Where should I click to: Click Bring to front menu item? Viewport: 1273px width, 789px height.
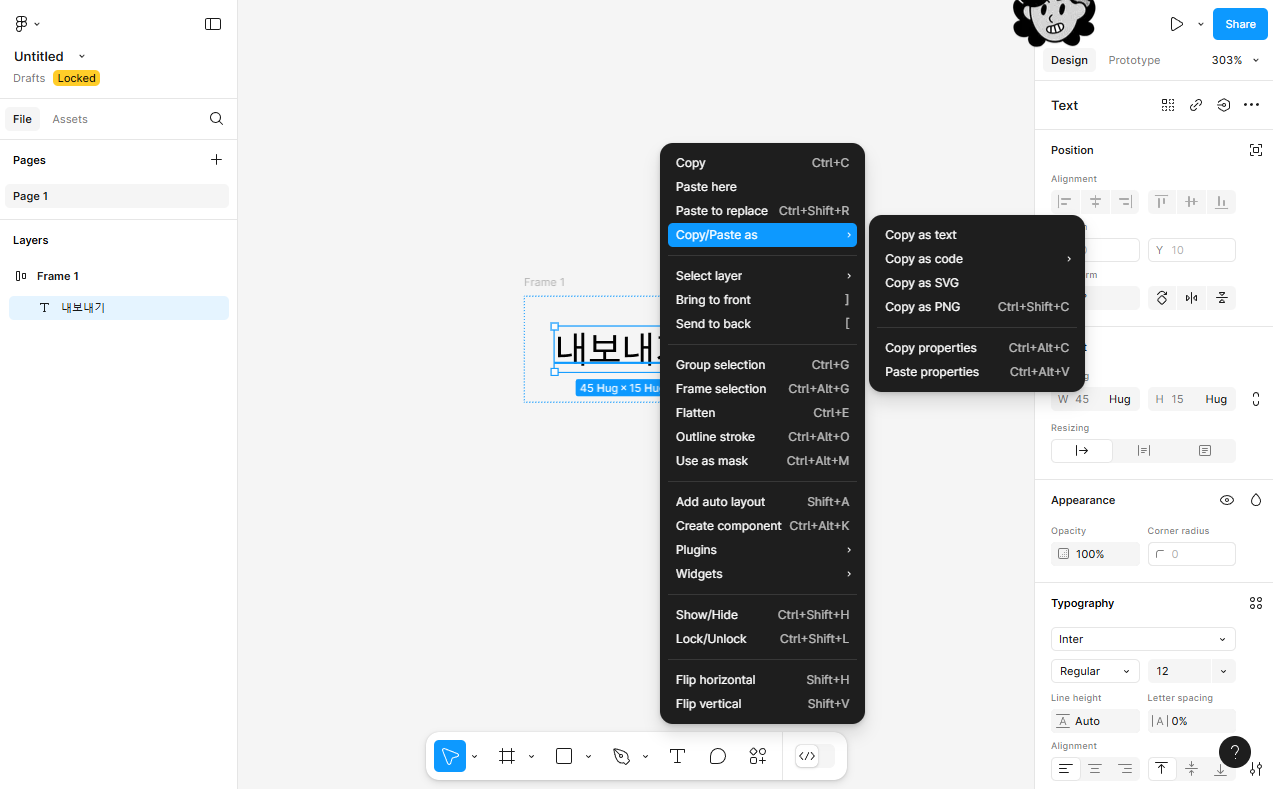[762, 300]
